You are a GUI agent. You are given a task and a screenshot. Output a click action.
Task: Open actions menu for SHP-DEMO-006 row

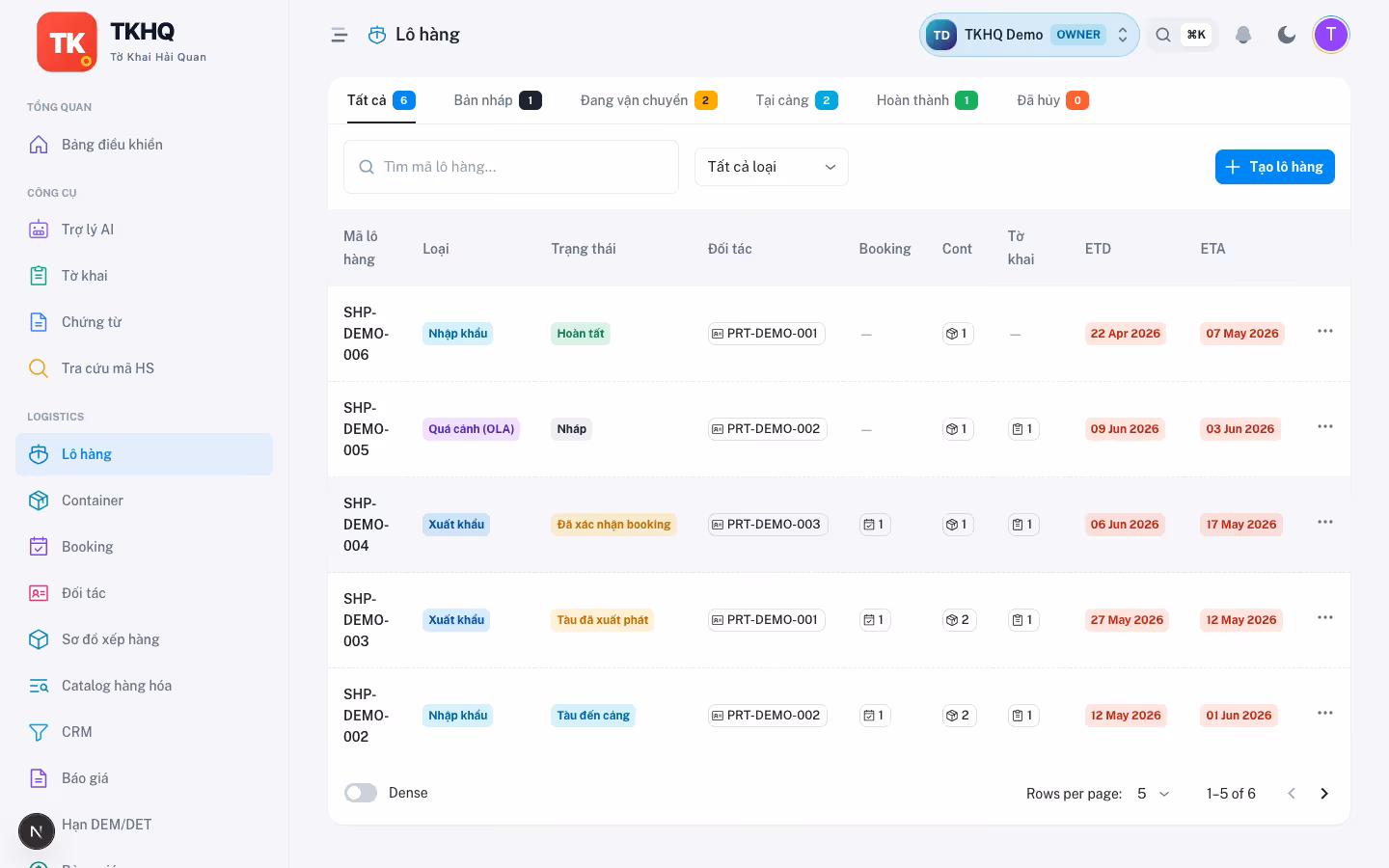click(x=1325, y=331)
